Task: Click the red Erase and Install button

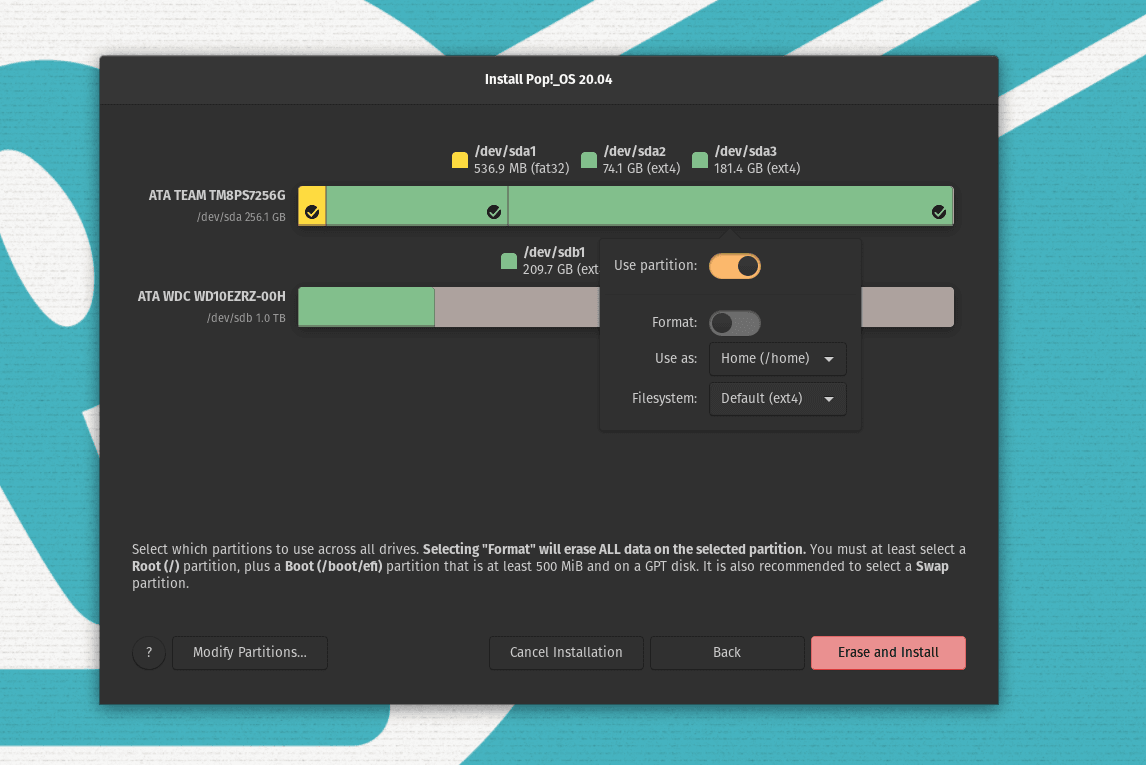Action: click(x=888, y=653)
